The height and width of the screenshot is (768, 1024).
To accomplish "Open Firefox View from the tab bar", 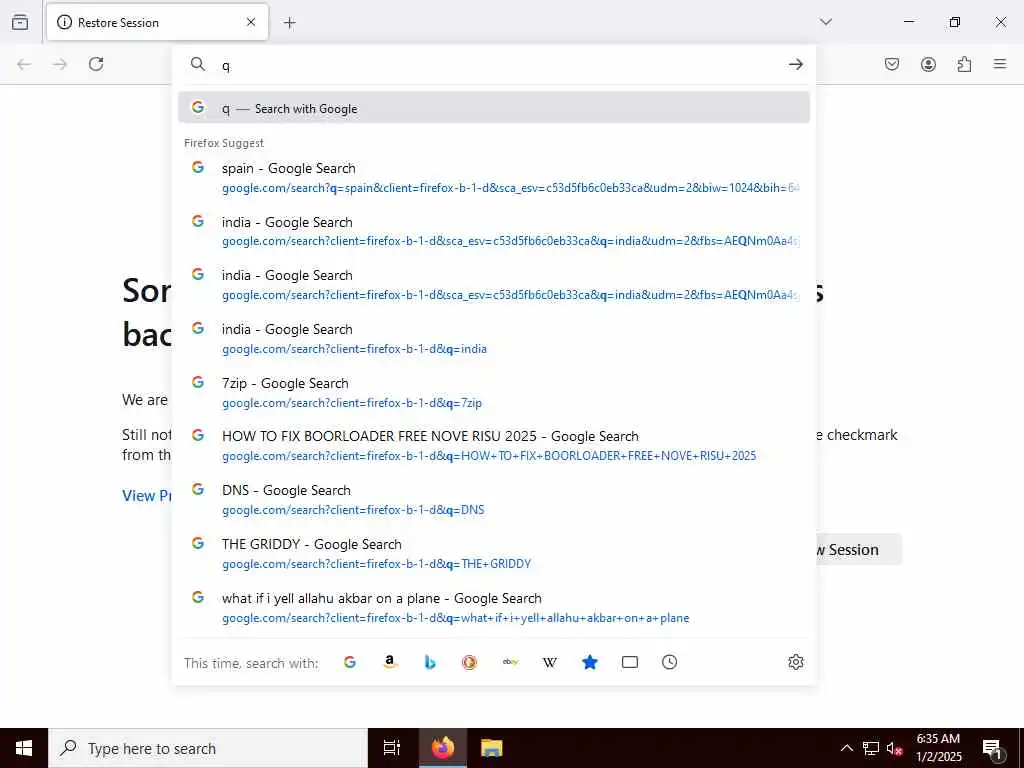I will pyautogui.click(x=20, y=22).
